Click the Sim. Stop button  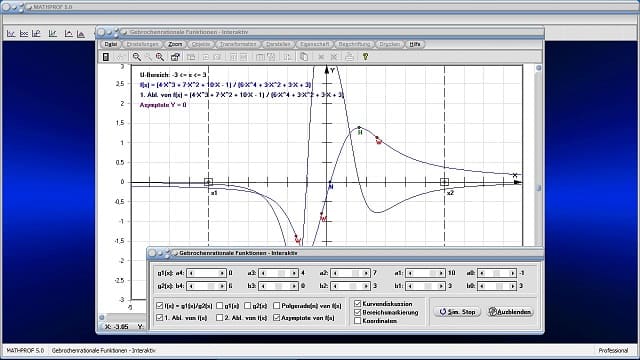(x=457, y=311)
